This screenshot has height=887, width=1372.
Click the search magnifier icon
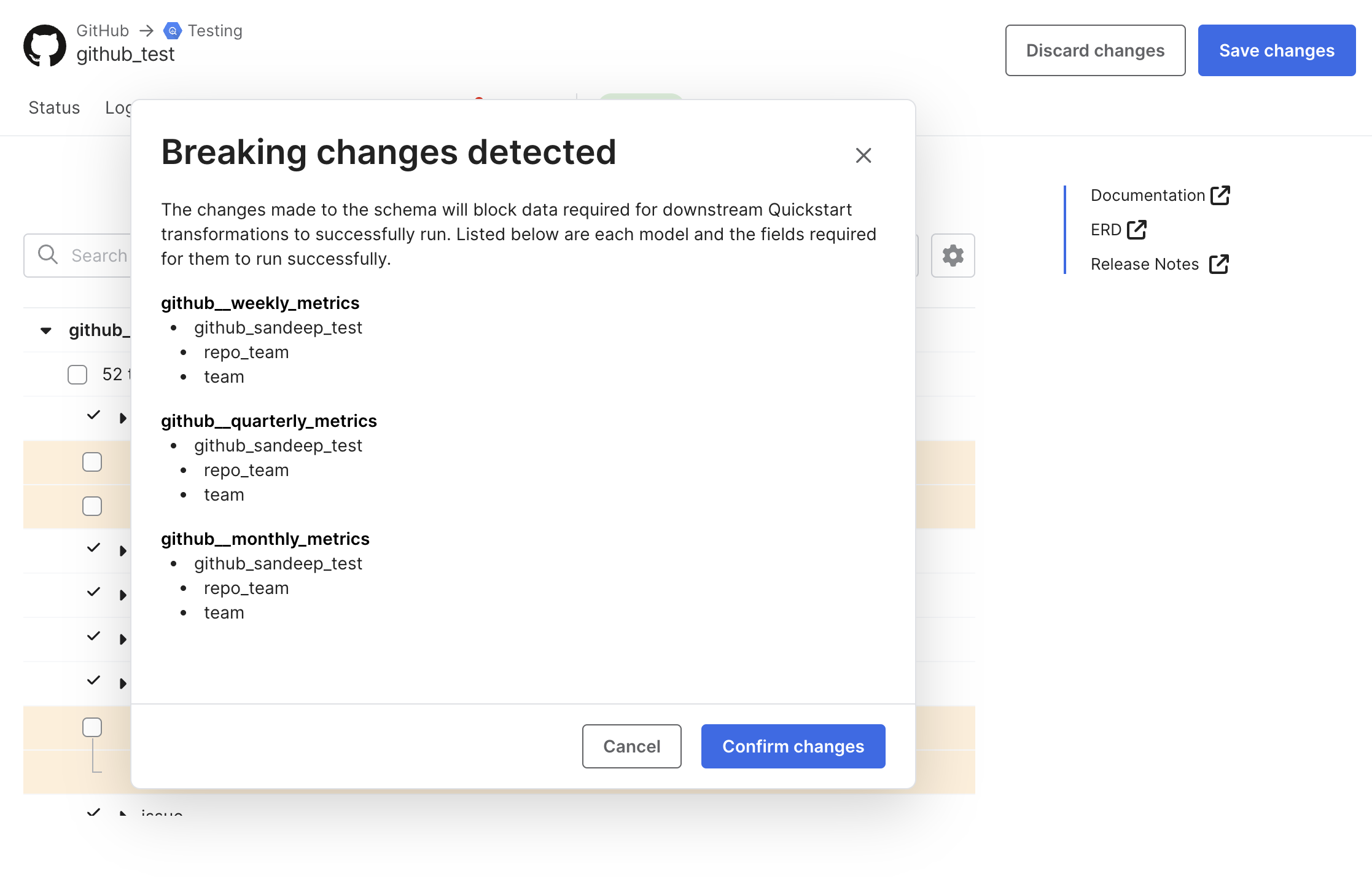(x=48, y=254)
